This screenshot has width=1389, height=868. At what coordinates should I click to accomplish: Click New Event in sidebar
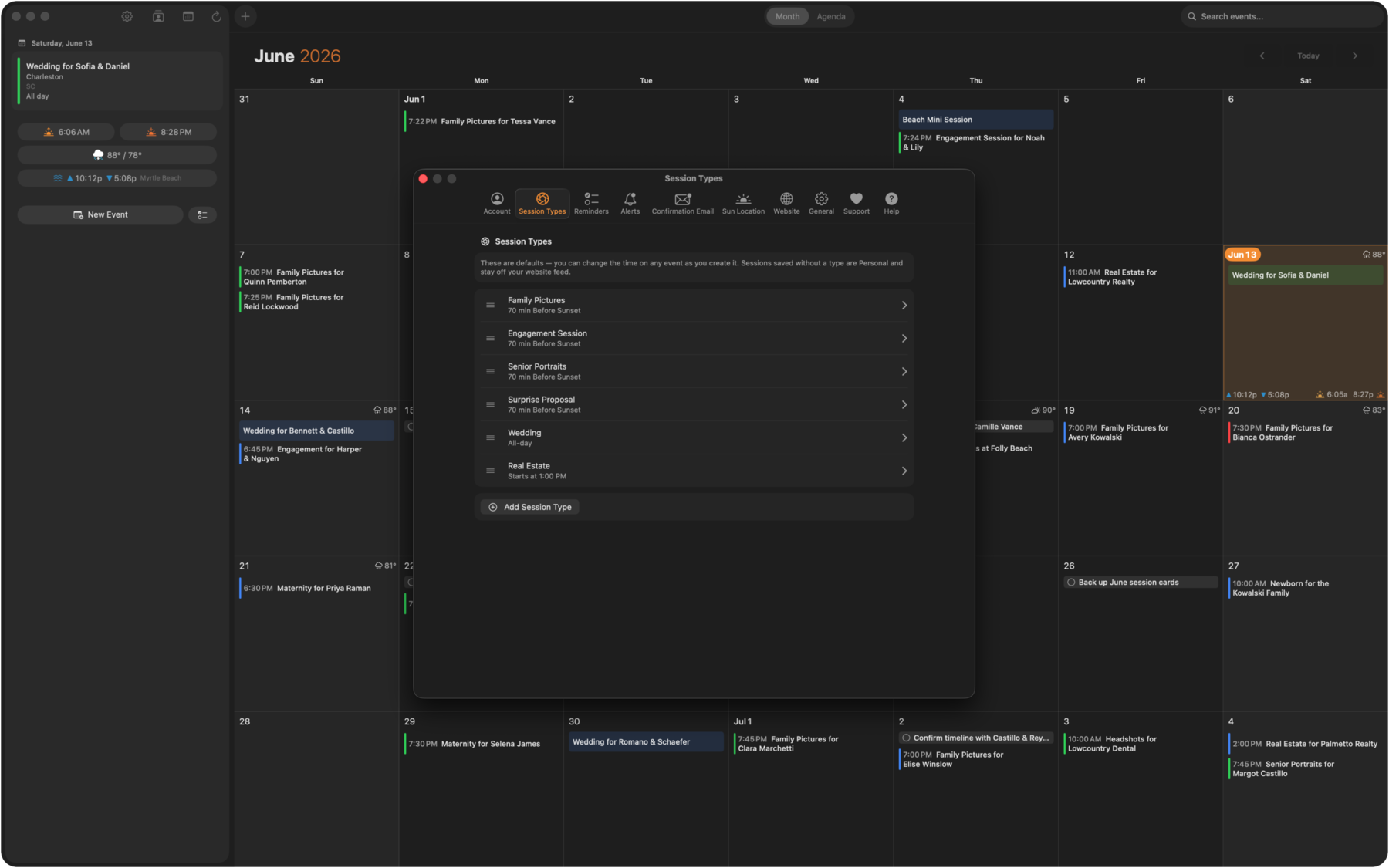[x=100, y=214]
